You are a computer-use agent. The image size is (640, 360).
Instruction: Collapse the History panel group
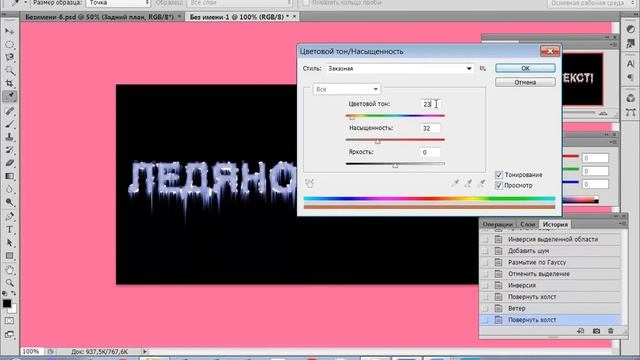click(x=616, y=216)
